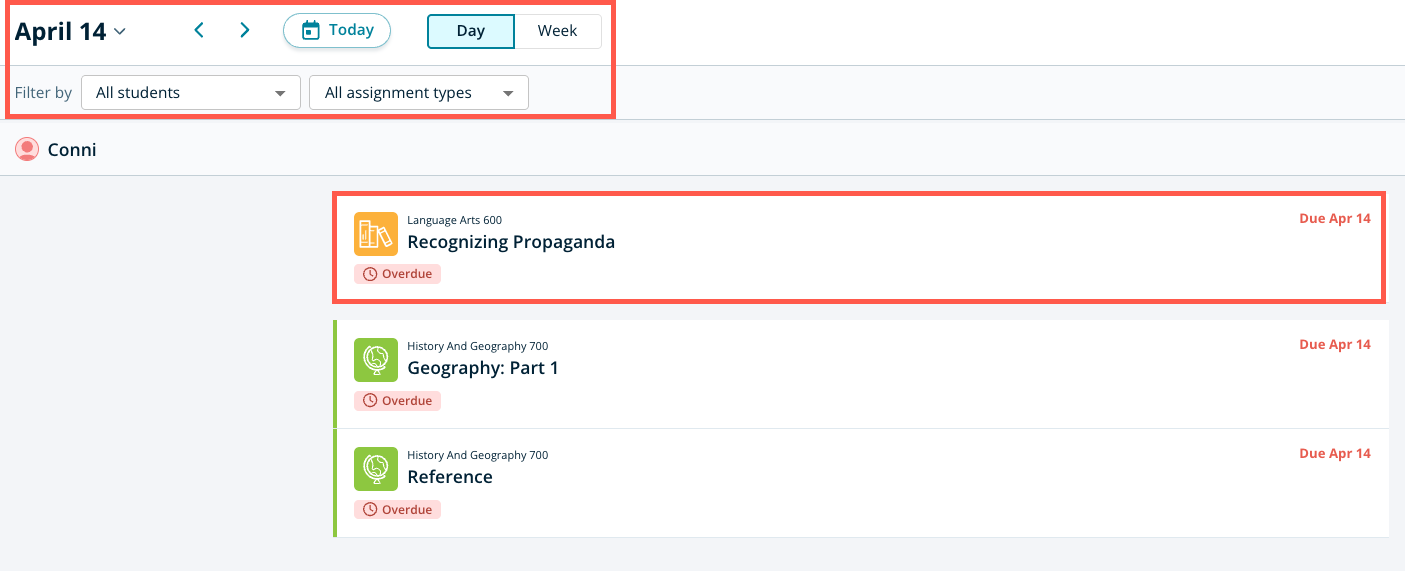
Task: Open the Reference assignment
Action: click(450, 477)
